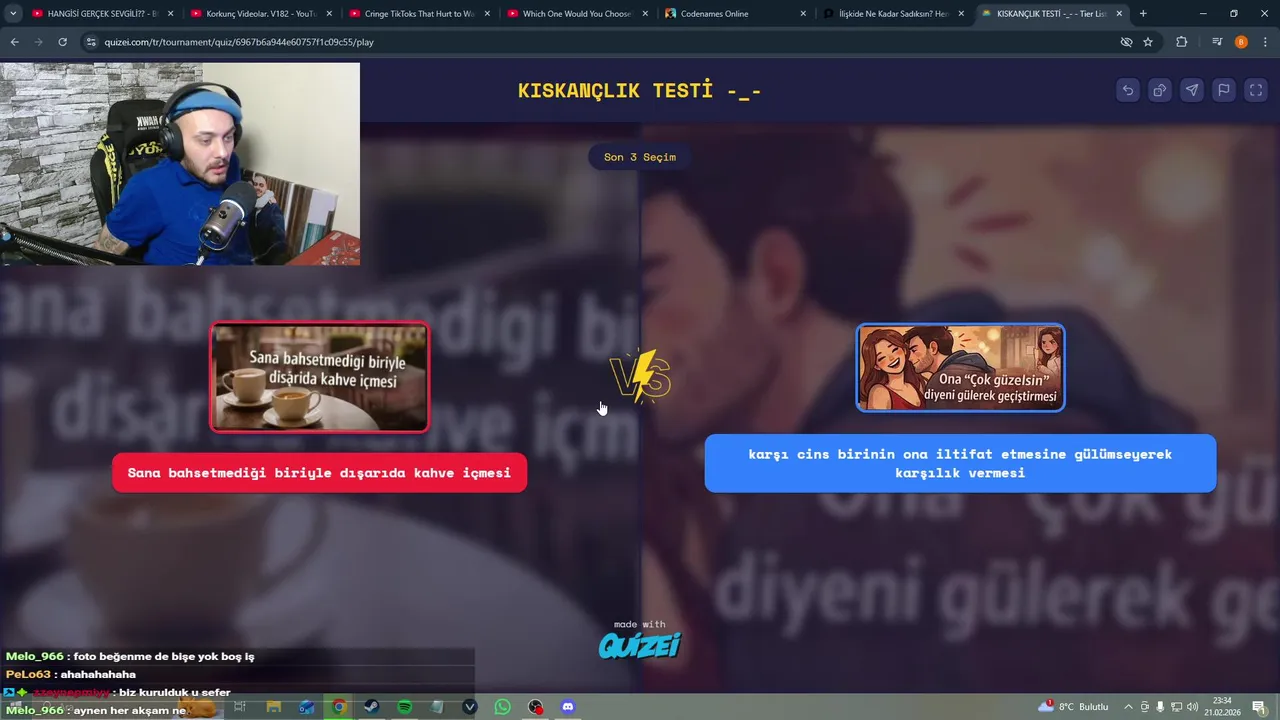Image resolution: width=1280 pixels, height=720 pixels.
Task: Click the quiz undo last choice icon
Action: pyautogui.click(x=1128, y=90)
